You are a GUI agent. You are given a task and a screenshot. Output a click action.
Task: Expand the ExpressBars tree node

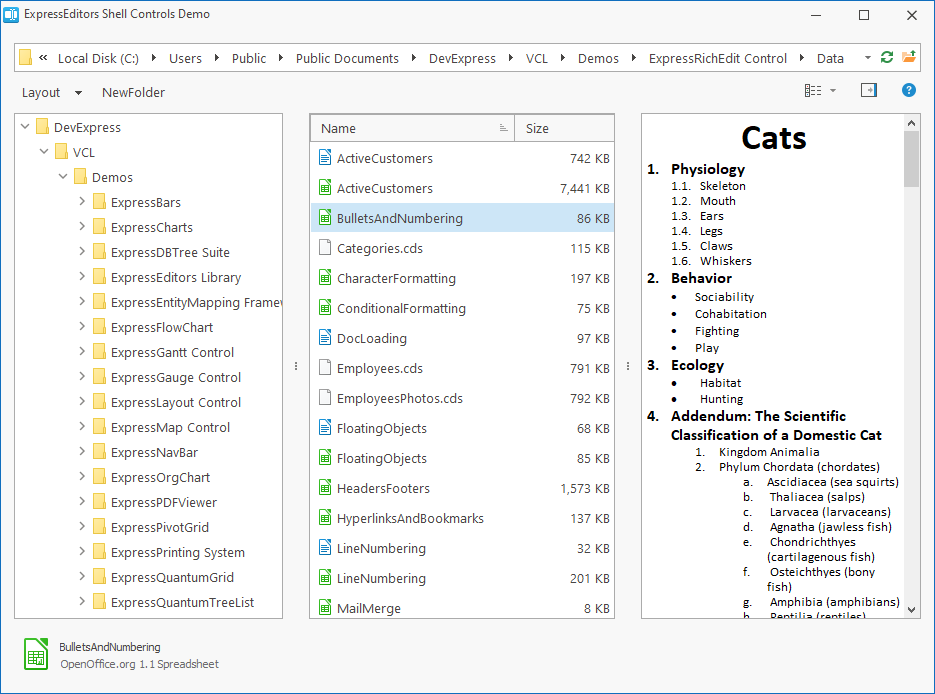tap(81, 202)
